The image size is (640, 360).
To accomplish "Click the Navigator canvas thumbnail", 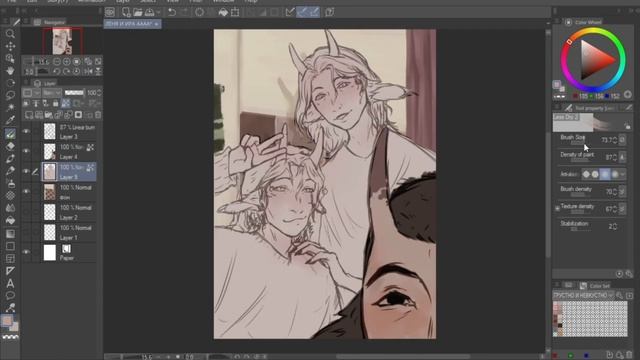I will coord(62,41).
